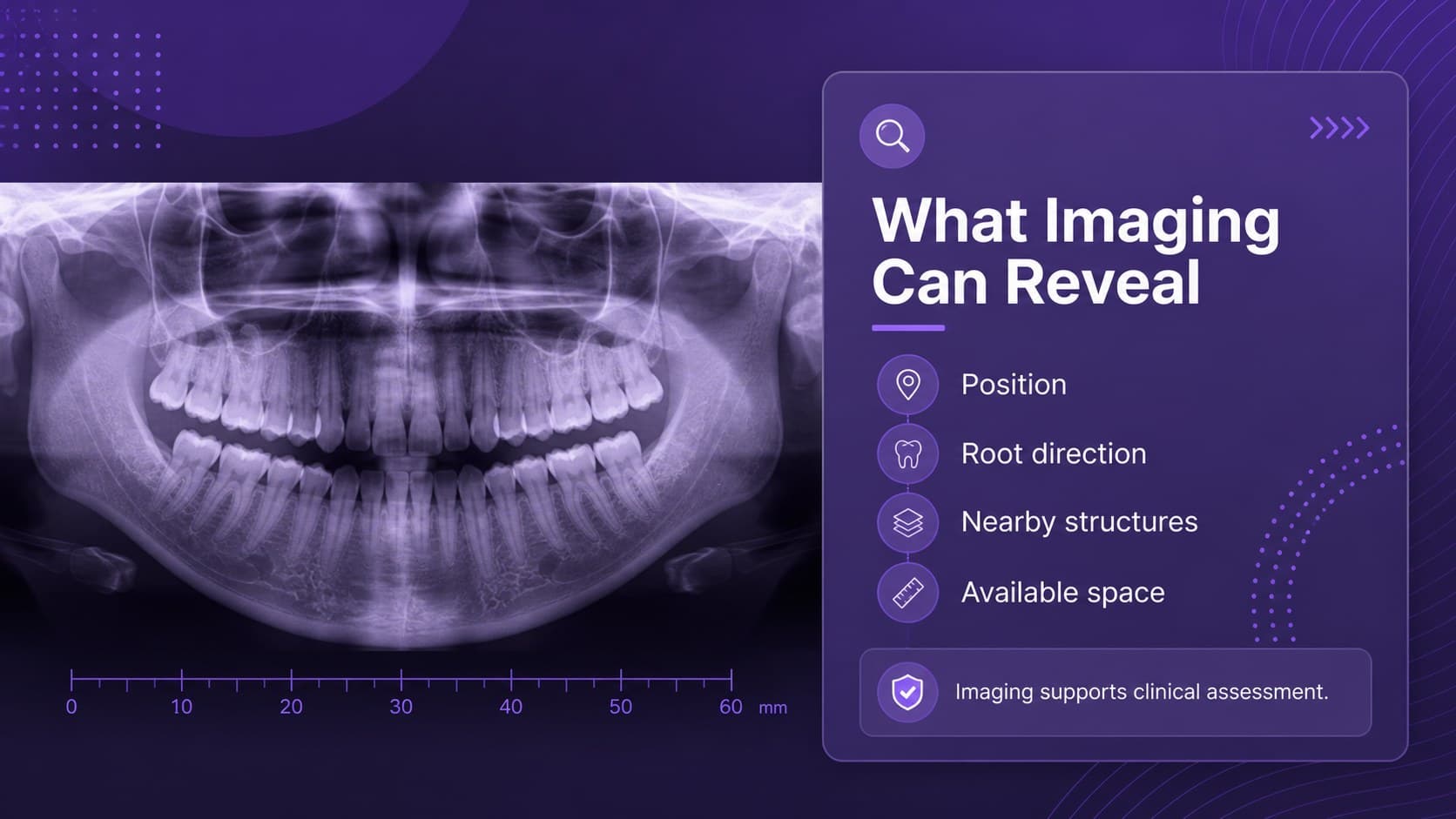Screen dimensions: 1456x819
Task: Select the 'Available space' text
Action: click(1062, 593)
